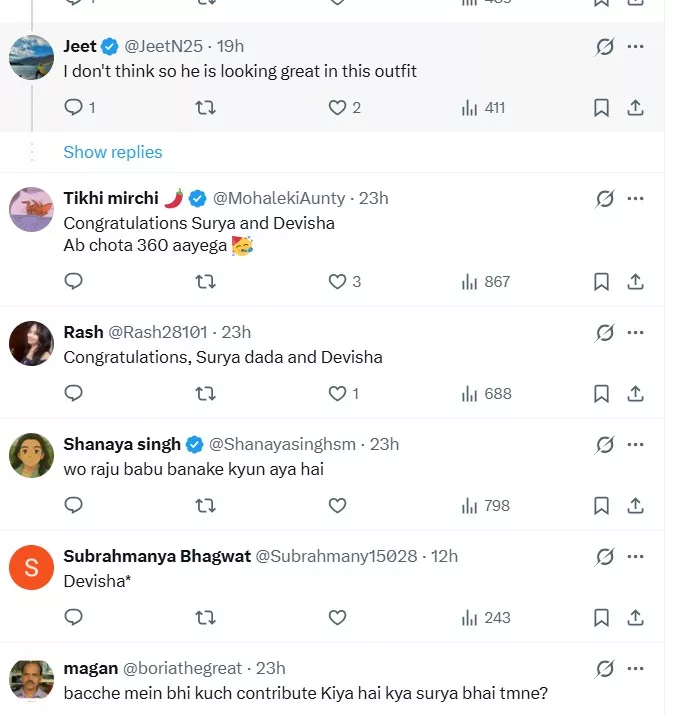Open more options on Rash's tweet

click(x=635, y=332)
